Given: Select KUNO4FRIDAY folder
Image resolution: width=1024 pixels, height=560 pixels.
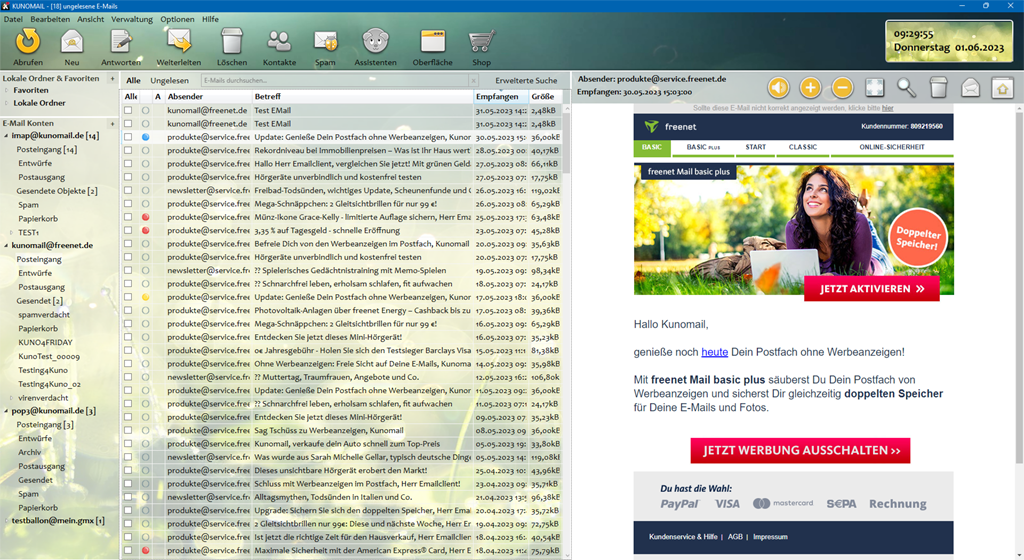Looking at the screenshot, I should [45, 342].
